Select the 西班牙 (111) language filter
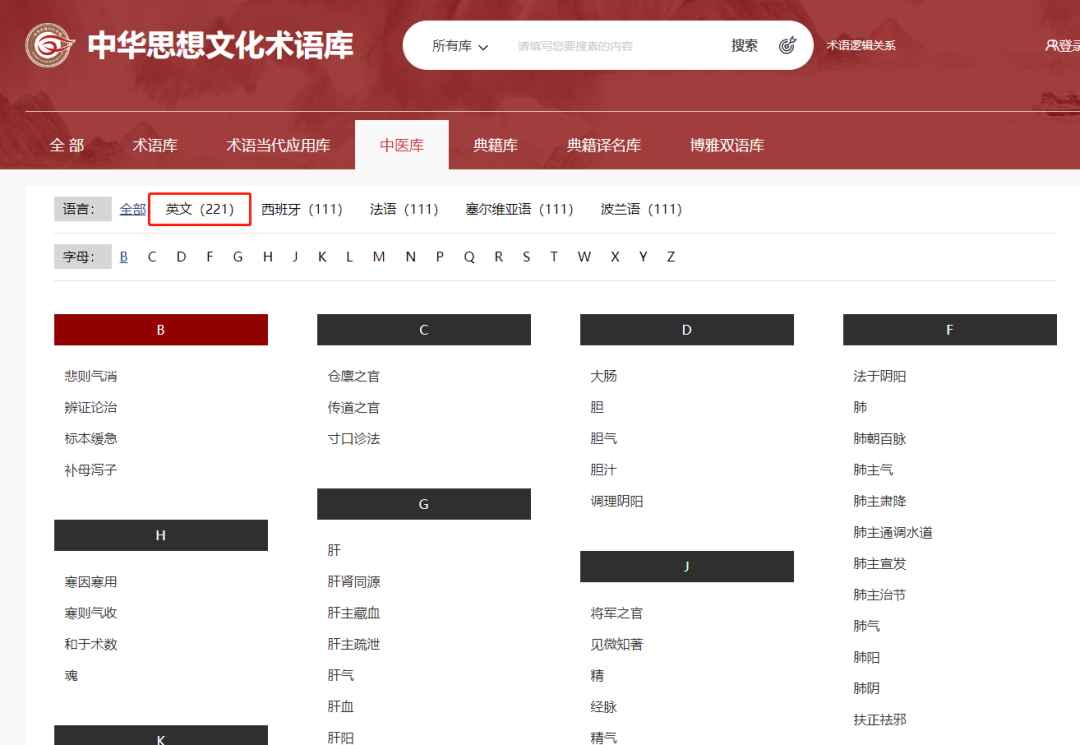The height and width of the screenshot is (745, 1080). 303,209
